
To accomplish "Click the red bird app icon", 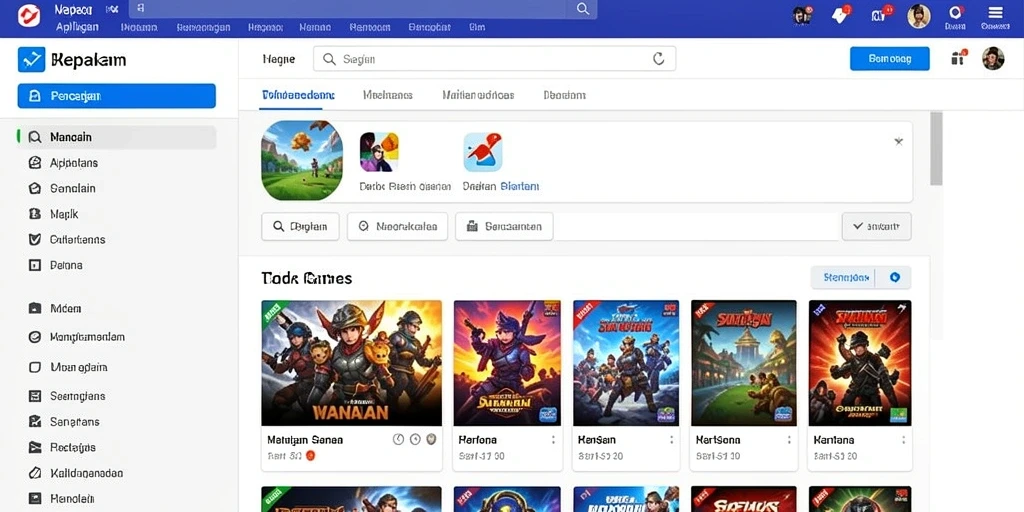I will point(483,152).
